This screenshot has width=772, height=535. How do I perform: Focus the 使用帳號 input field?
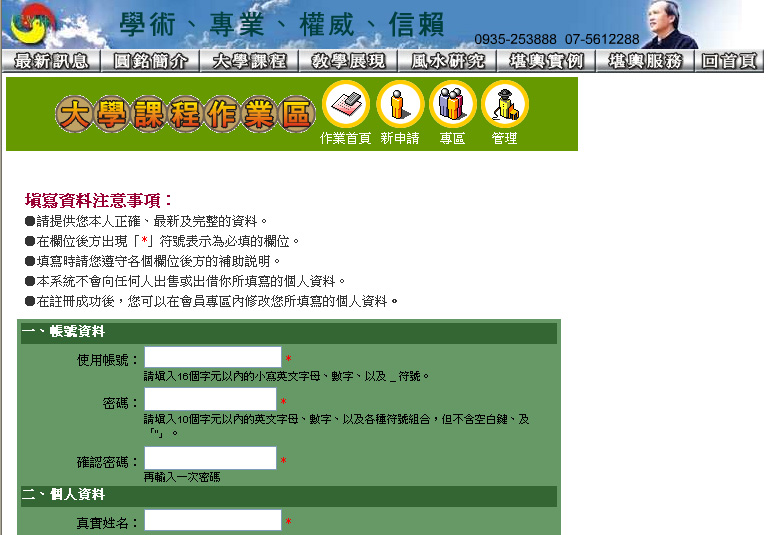point(213,357)
